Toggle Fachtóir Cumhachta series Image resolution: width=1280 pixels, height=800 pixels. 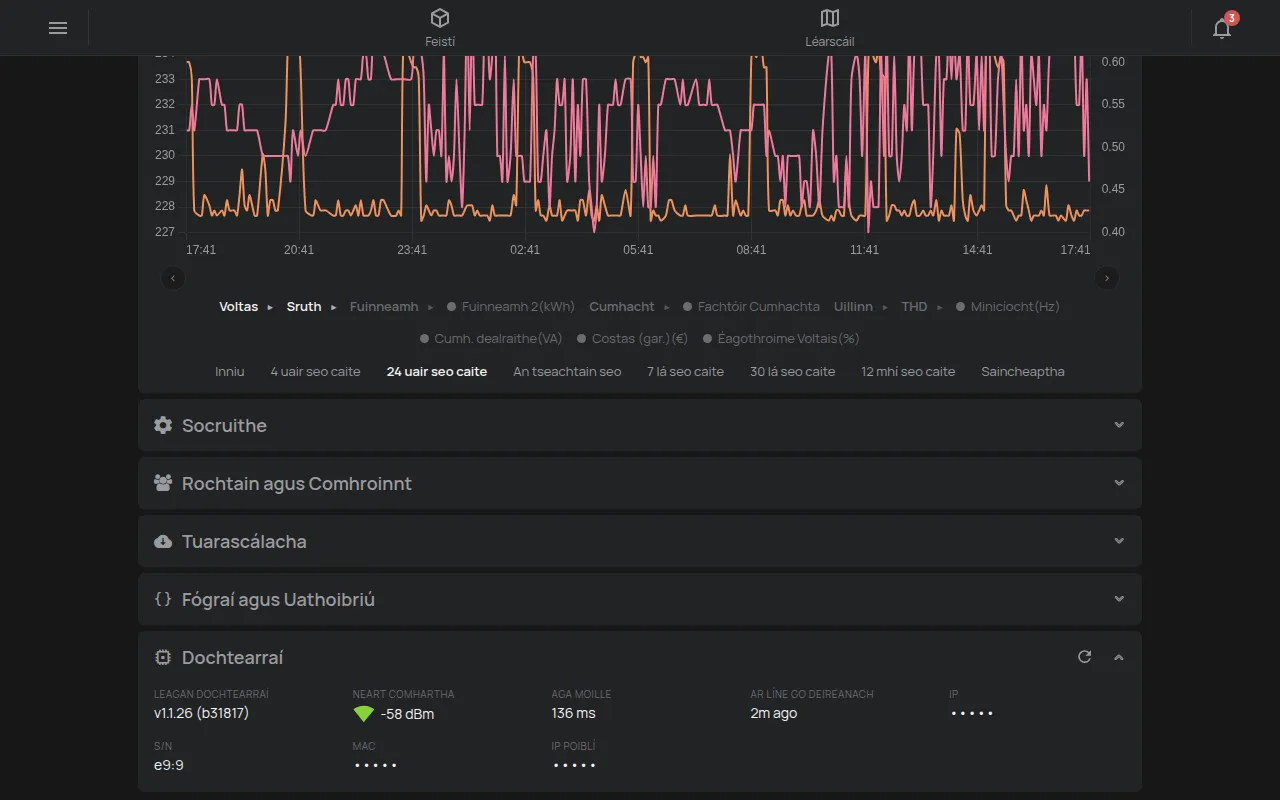tap(751, 307)
